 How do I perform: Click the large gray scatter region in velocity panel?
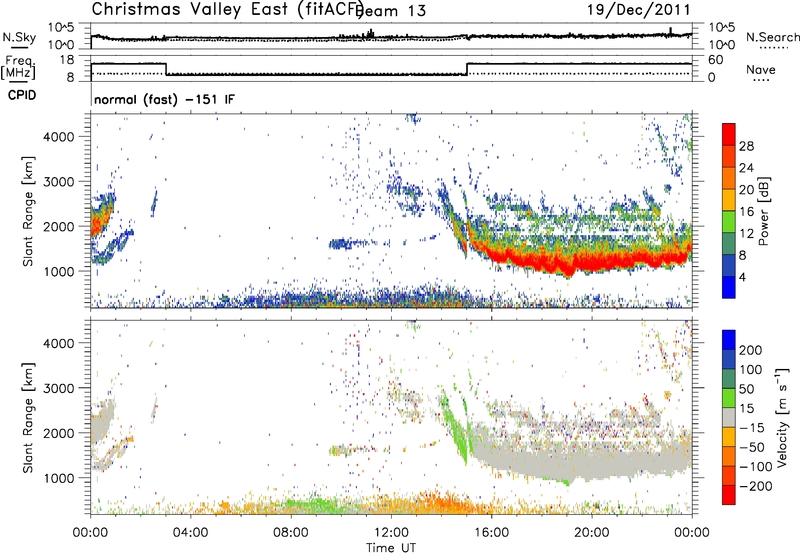(582, 462)
